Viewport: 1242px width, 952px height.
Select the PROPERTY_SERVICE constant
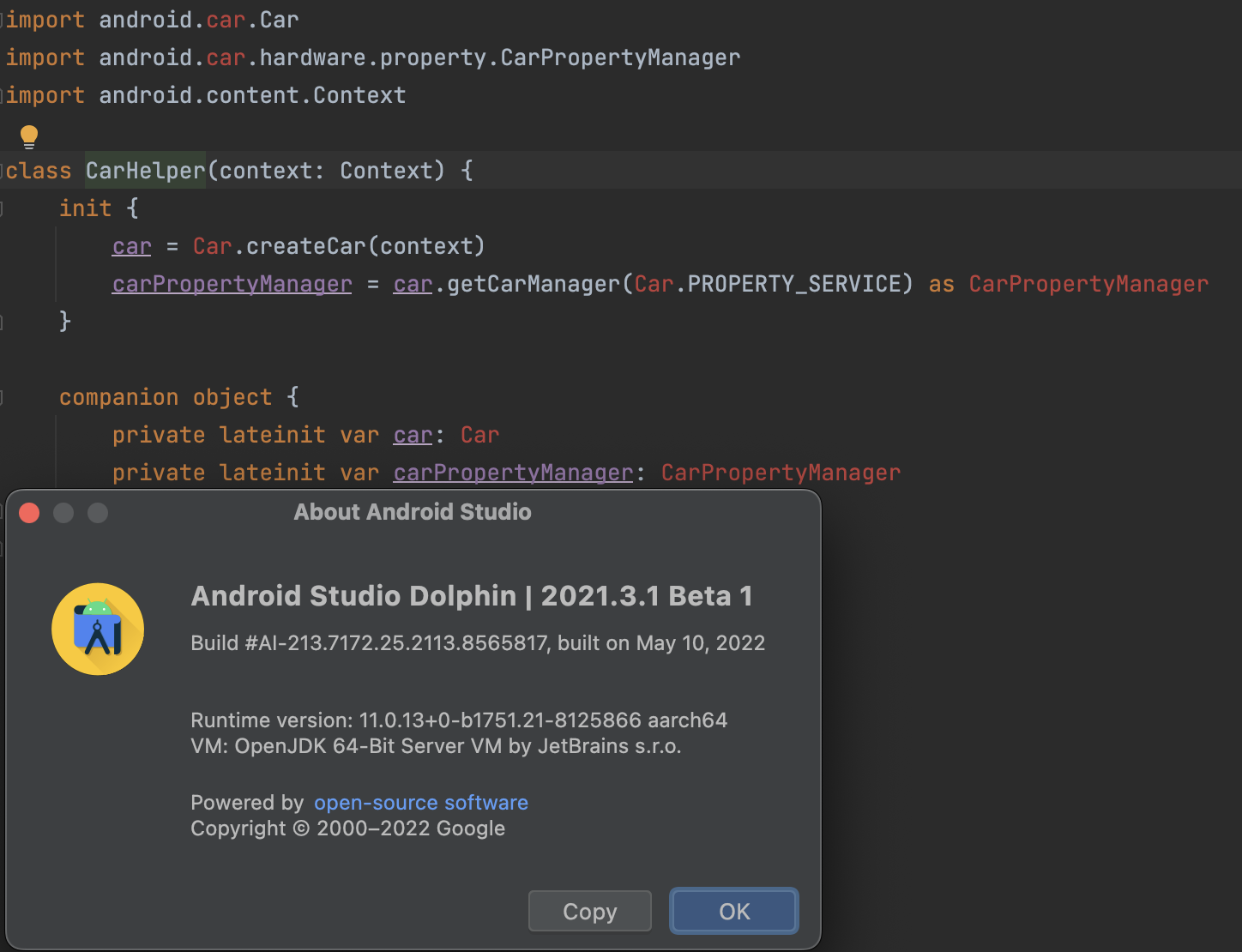point(794,285)
